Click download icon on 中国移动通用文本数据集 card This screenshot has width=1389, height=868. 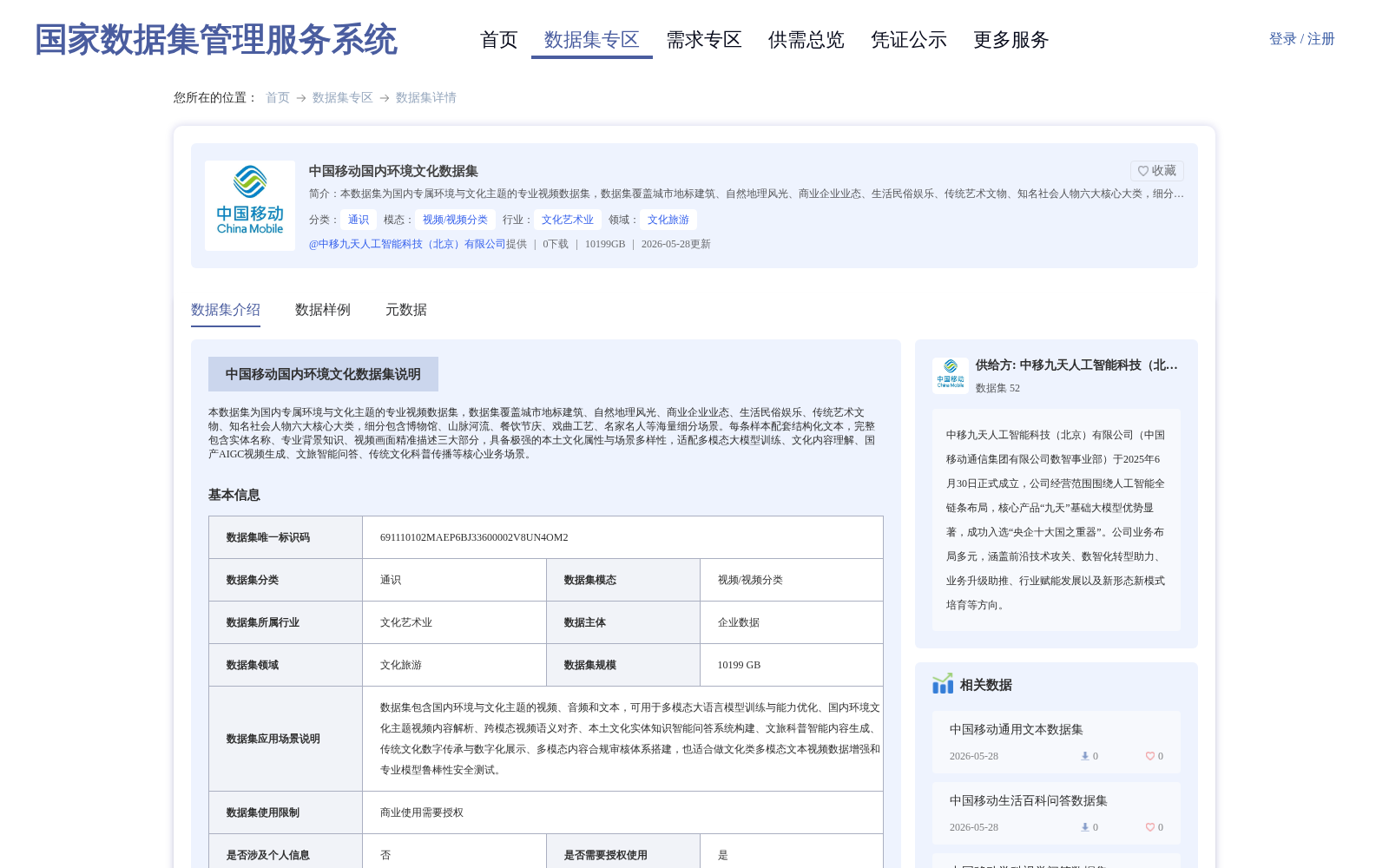pyautogui.click(x=1085, y=756)
